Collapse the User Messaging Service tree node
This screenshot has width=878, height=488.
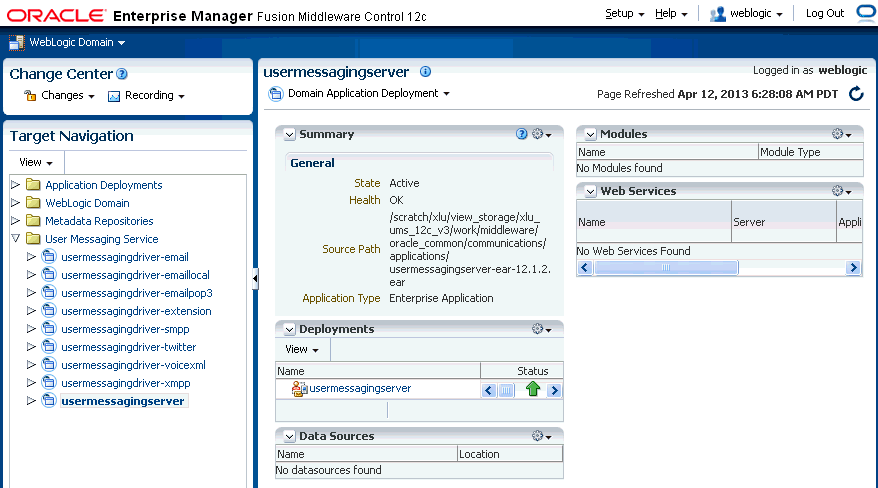(x=16, y=238)
